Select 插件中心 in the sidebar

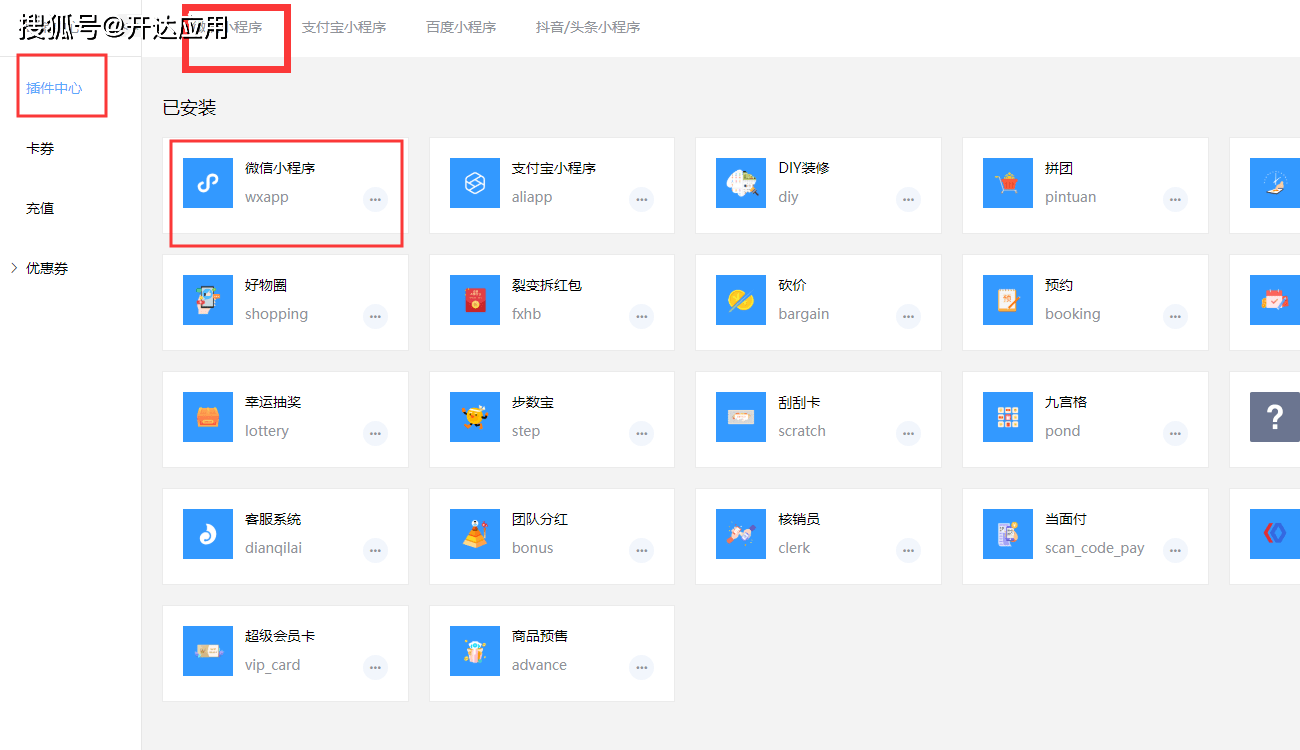[x=54, y=88]
